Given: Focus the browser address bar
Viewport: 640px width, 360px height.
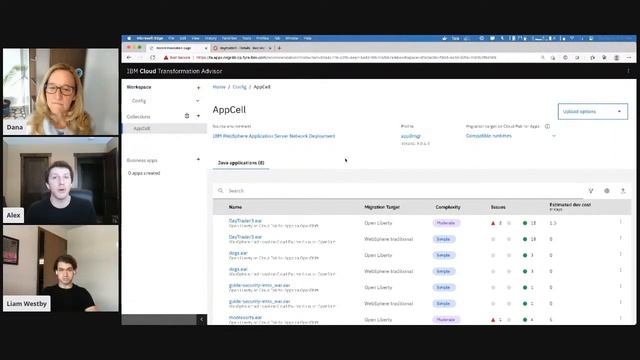Looking at the screenshot, I should point(346,58).
